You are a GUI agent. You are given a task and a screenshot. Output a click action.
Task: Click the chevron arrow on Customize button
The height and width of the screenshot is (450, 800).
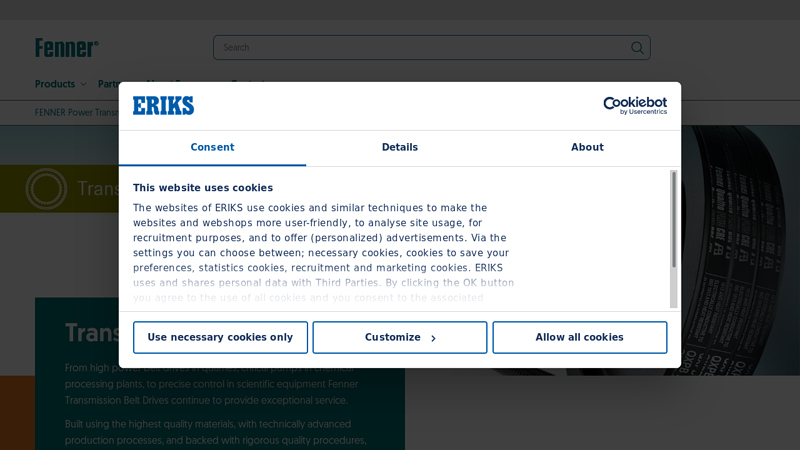tap(433, 338)
